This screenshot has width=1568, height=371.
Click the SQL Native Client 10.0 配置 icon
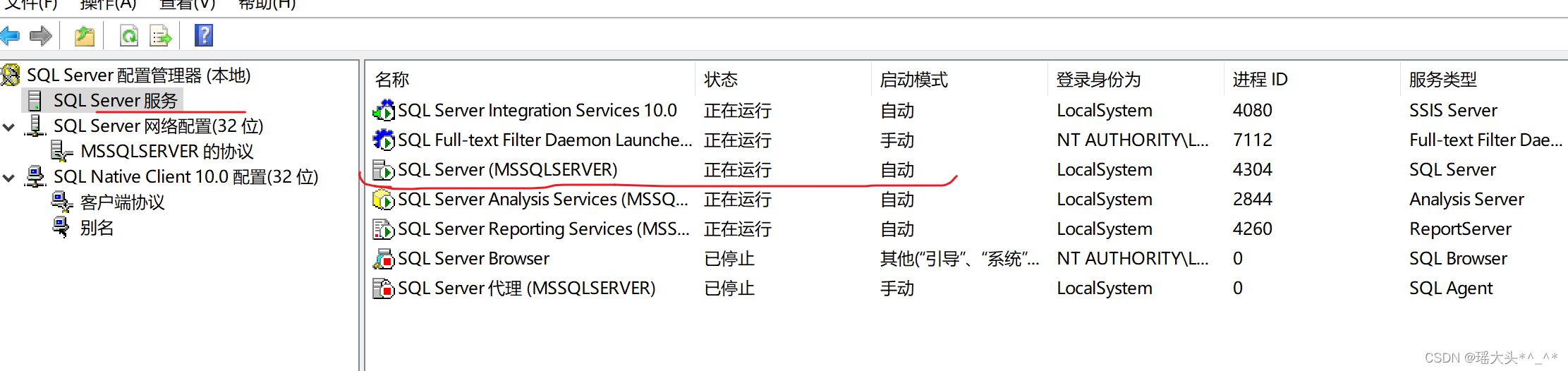click(x=35, y=176)
